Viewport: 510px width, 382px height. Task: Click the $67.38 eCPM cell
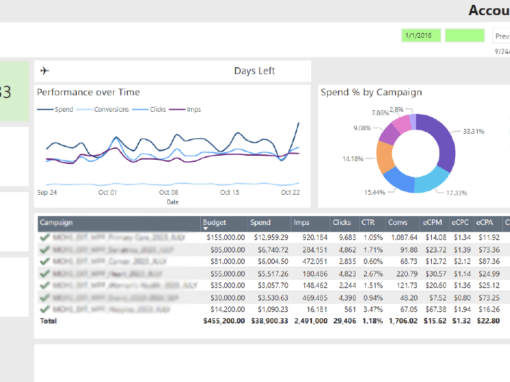tap(436, 309)
